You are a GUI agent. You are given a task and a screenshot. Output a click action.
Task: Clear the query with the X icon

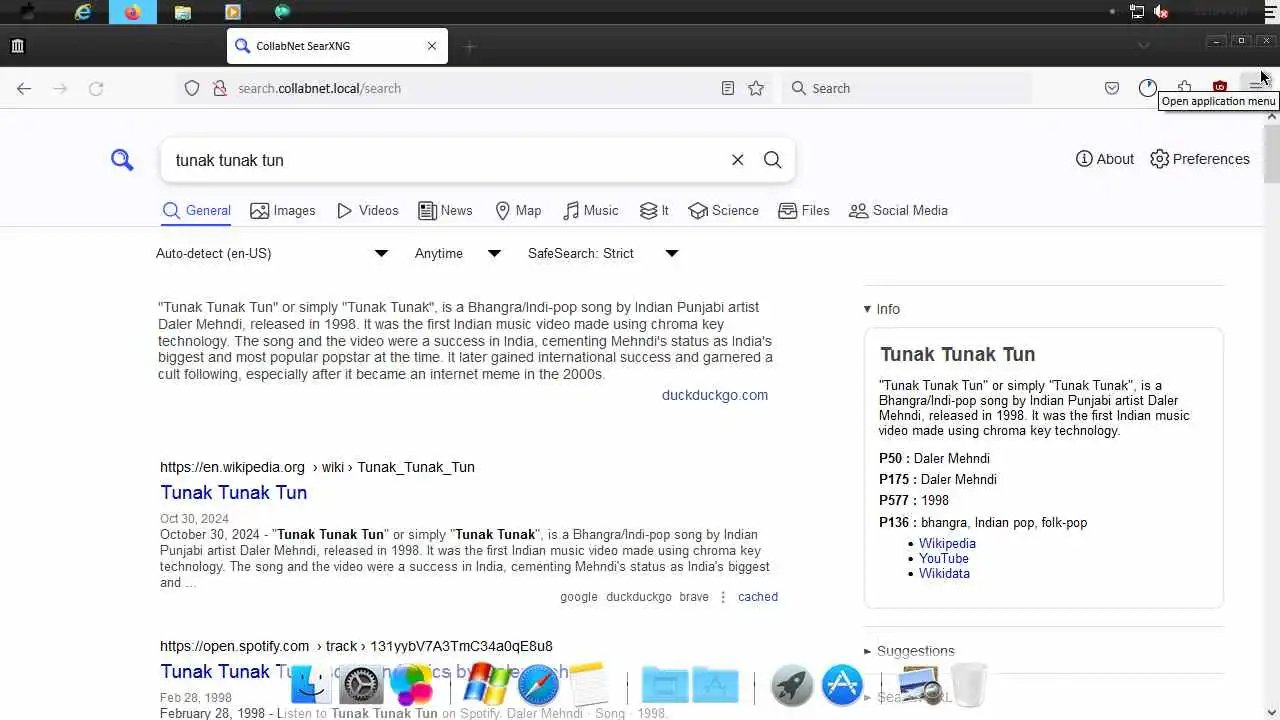[x=737, y=160]
